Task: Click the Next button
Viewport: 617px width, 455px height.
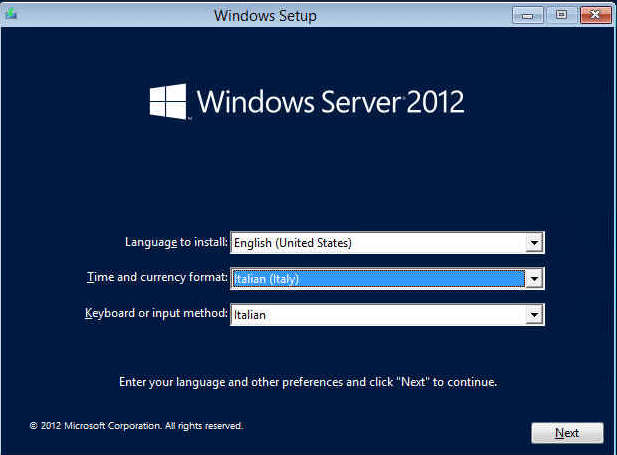Action: point(567,433)
